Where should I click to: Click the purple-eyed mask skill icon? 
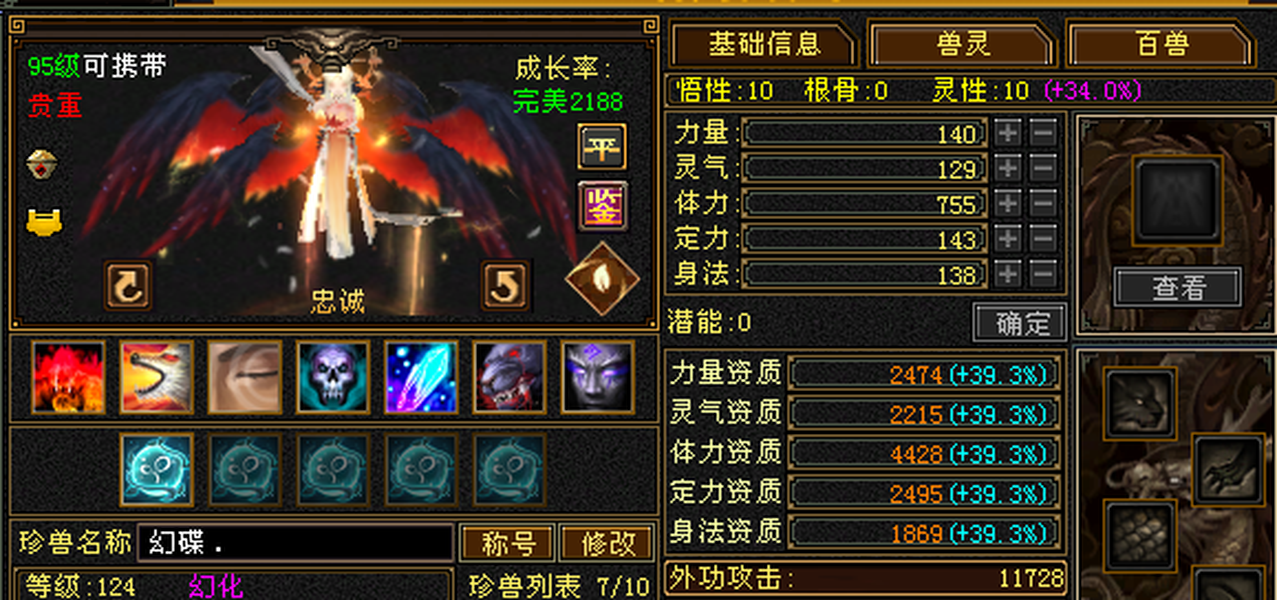pos(598,377)
